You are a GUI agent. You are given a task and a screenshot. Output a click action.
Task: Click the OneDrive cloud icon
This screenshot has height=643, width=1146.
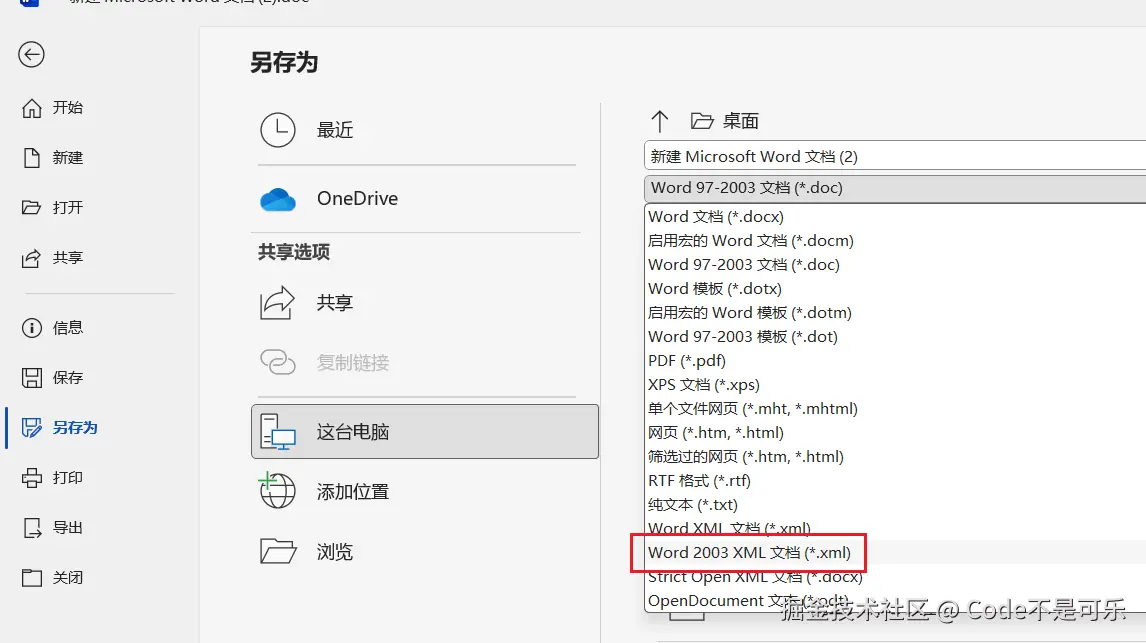[278, 199]
